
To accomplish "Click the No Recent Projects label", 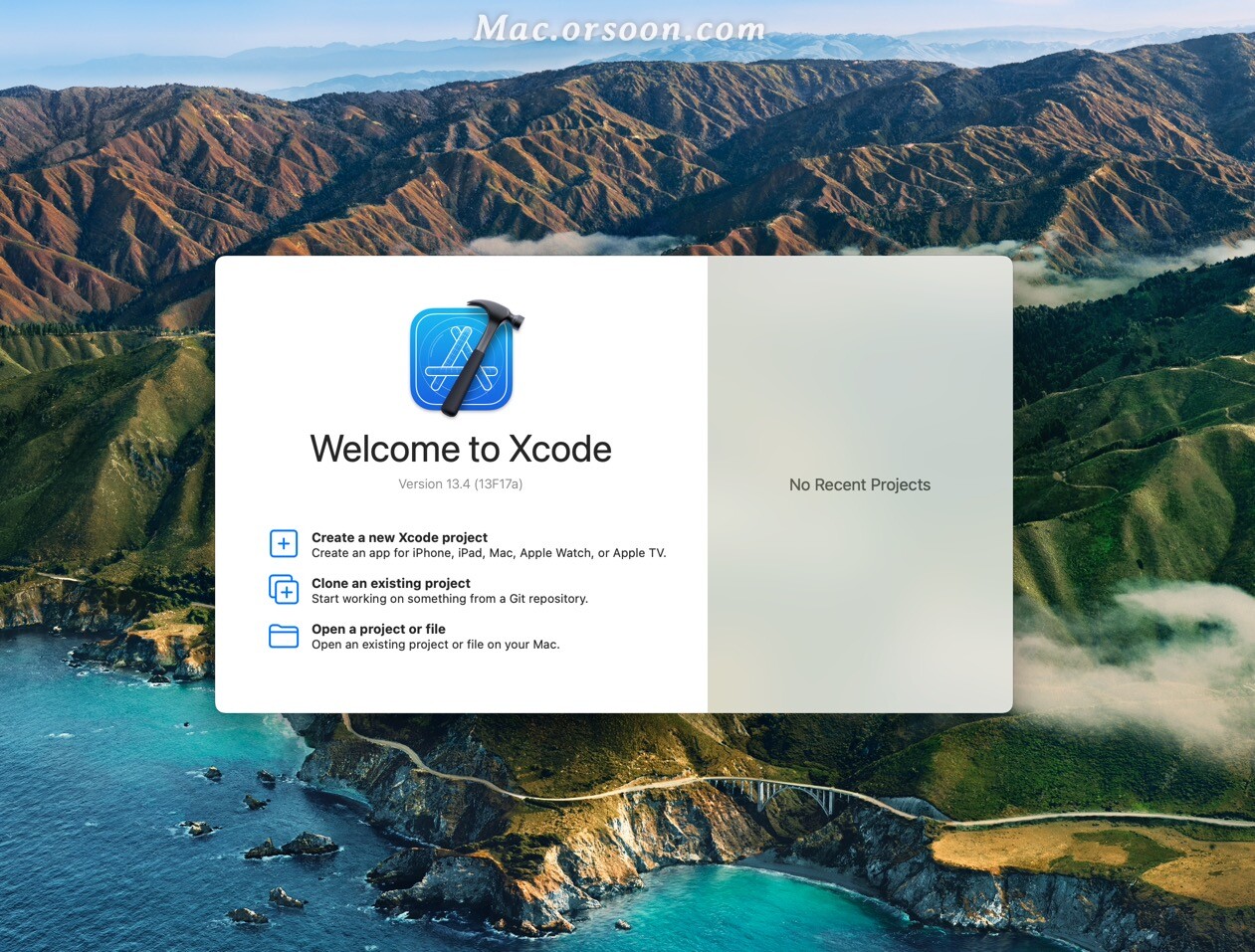I will pyautogui.click(x=859, y=484).
